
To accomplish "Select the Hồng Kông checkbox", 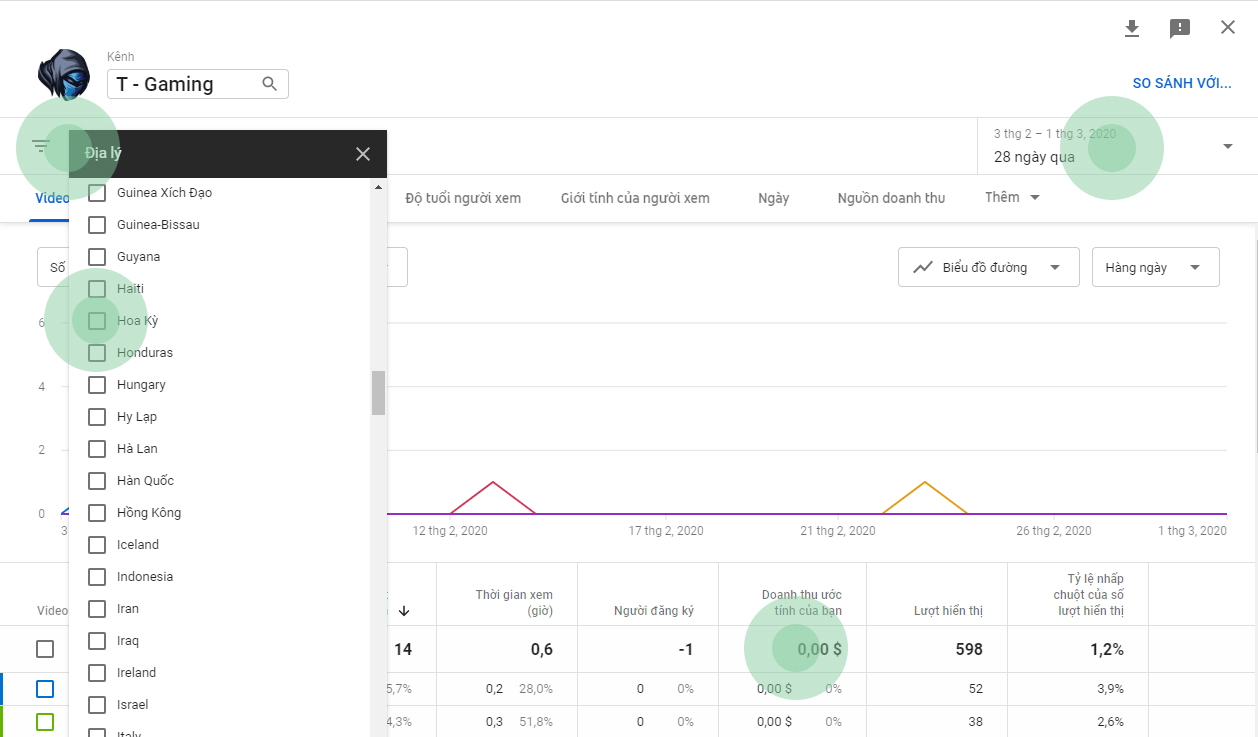I will 97,513.
